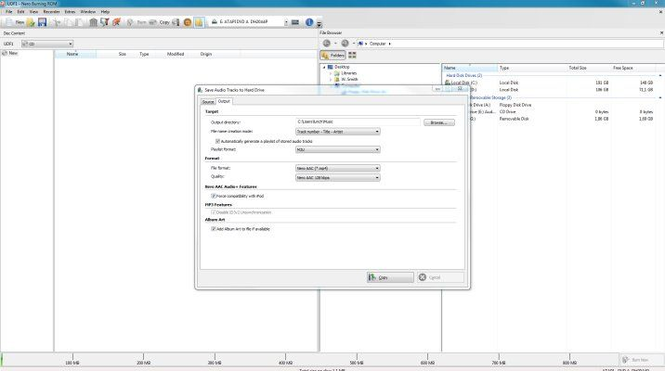
Task: Open the Edit menu
Action: (21, 12)
